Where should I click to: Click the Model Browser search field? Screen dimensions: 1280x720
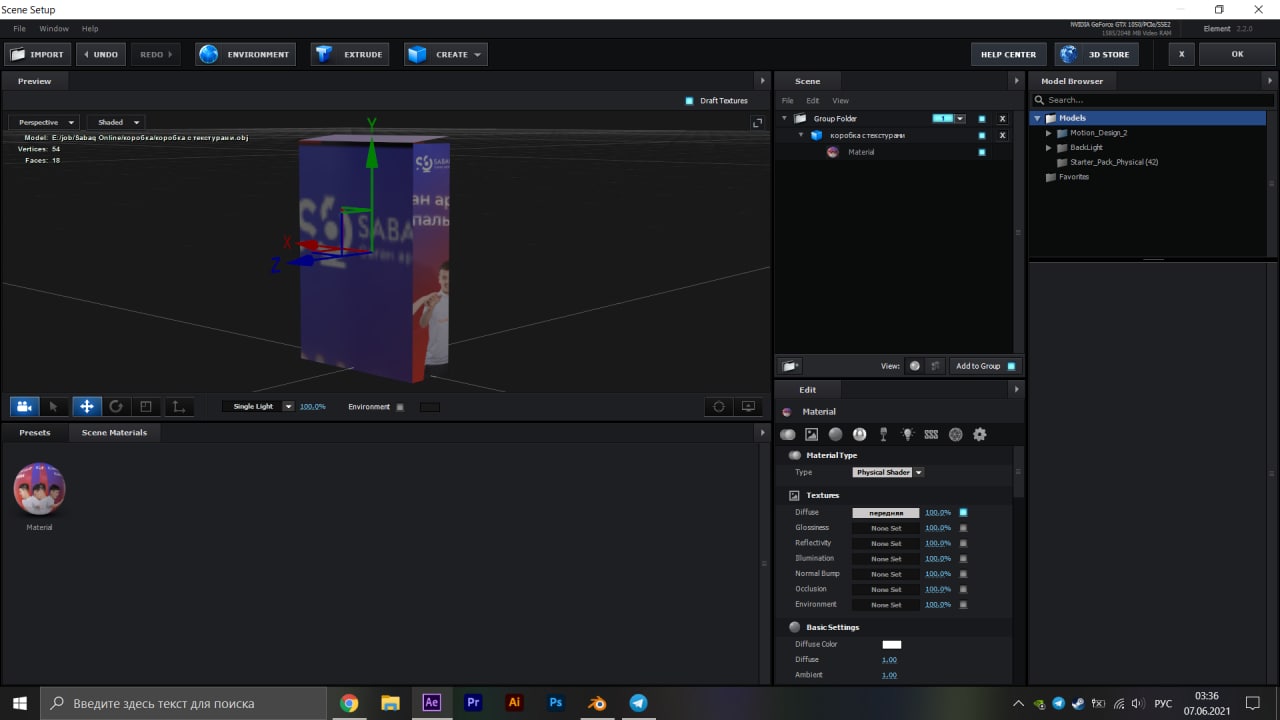[x=1150, y=100]
